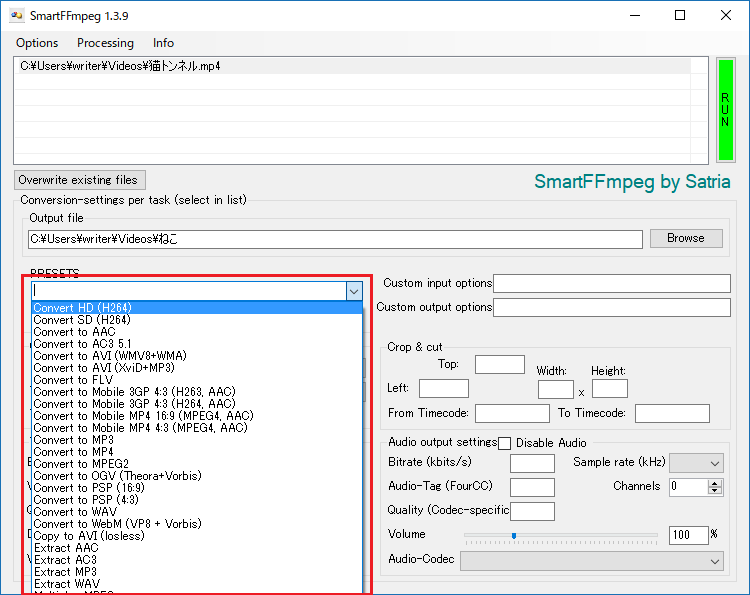Pick Convert to Mobile 3GP 4:3 (H263, AAC)
750x595 pixels.
(197, 392)
